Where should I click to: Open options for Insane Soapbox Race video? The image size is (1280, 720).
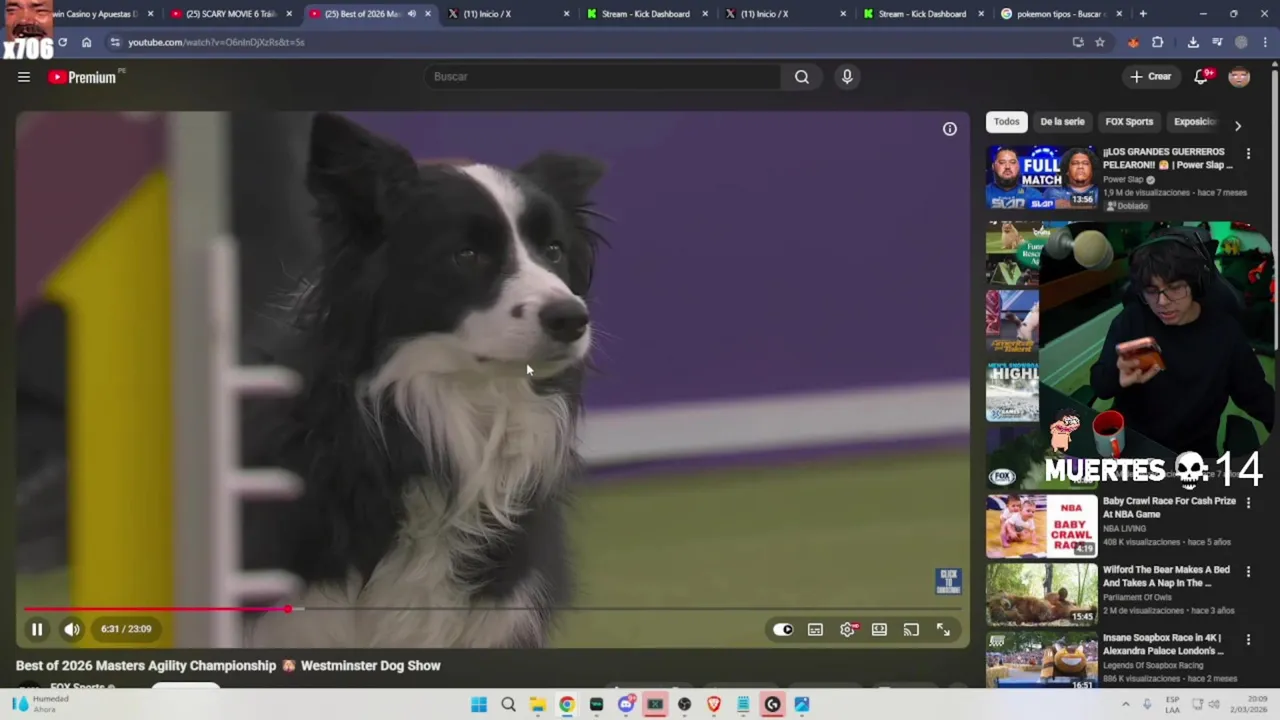(x=1248, y=639)
